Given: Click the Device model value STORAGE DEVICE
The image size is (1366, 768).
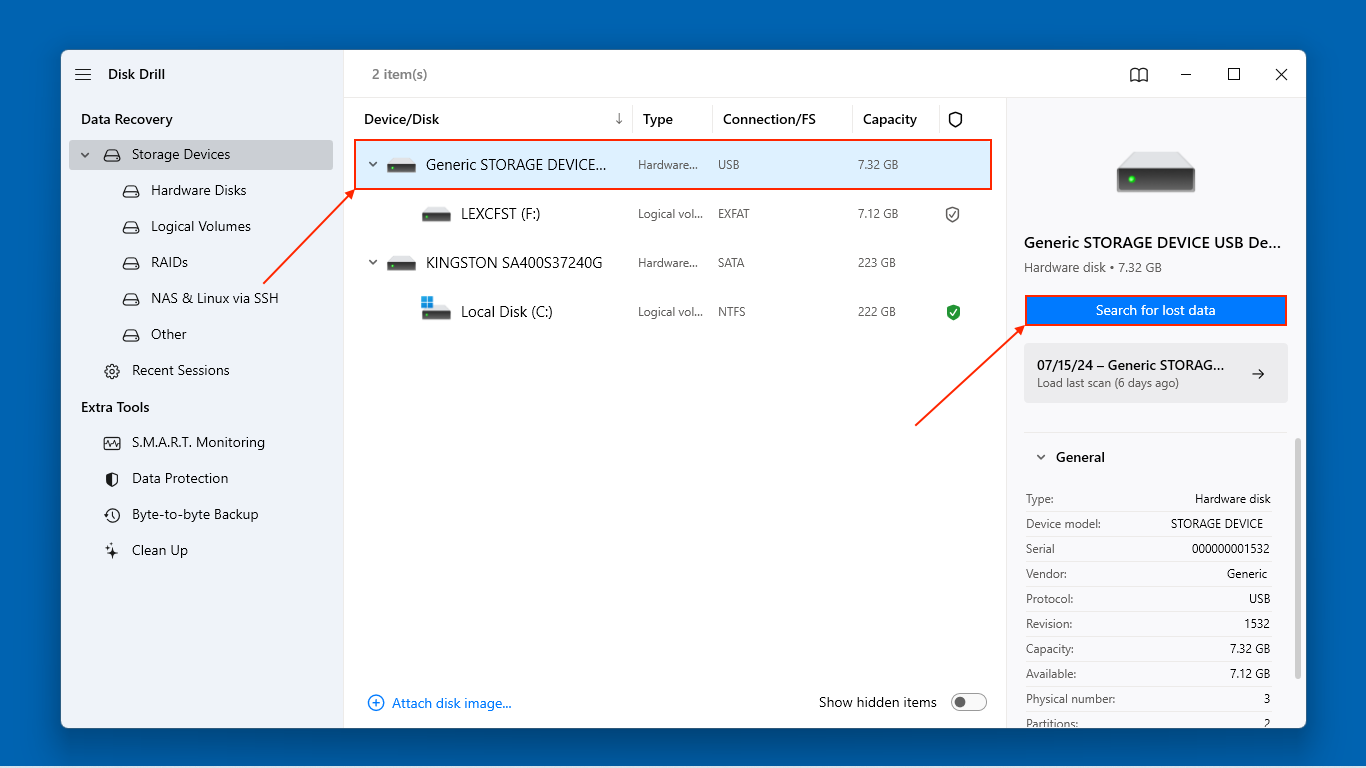Looking at the screenshot, I should (x=1216, y=524).
